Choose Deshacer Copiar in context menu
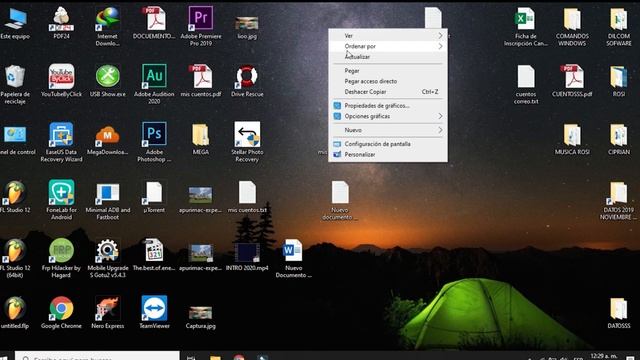 [x=388, y=92]
